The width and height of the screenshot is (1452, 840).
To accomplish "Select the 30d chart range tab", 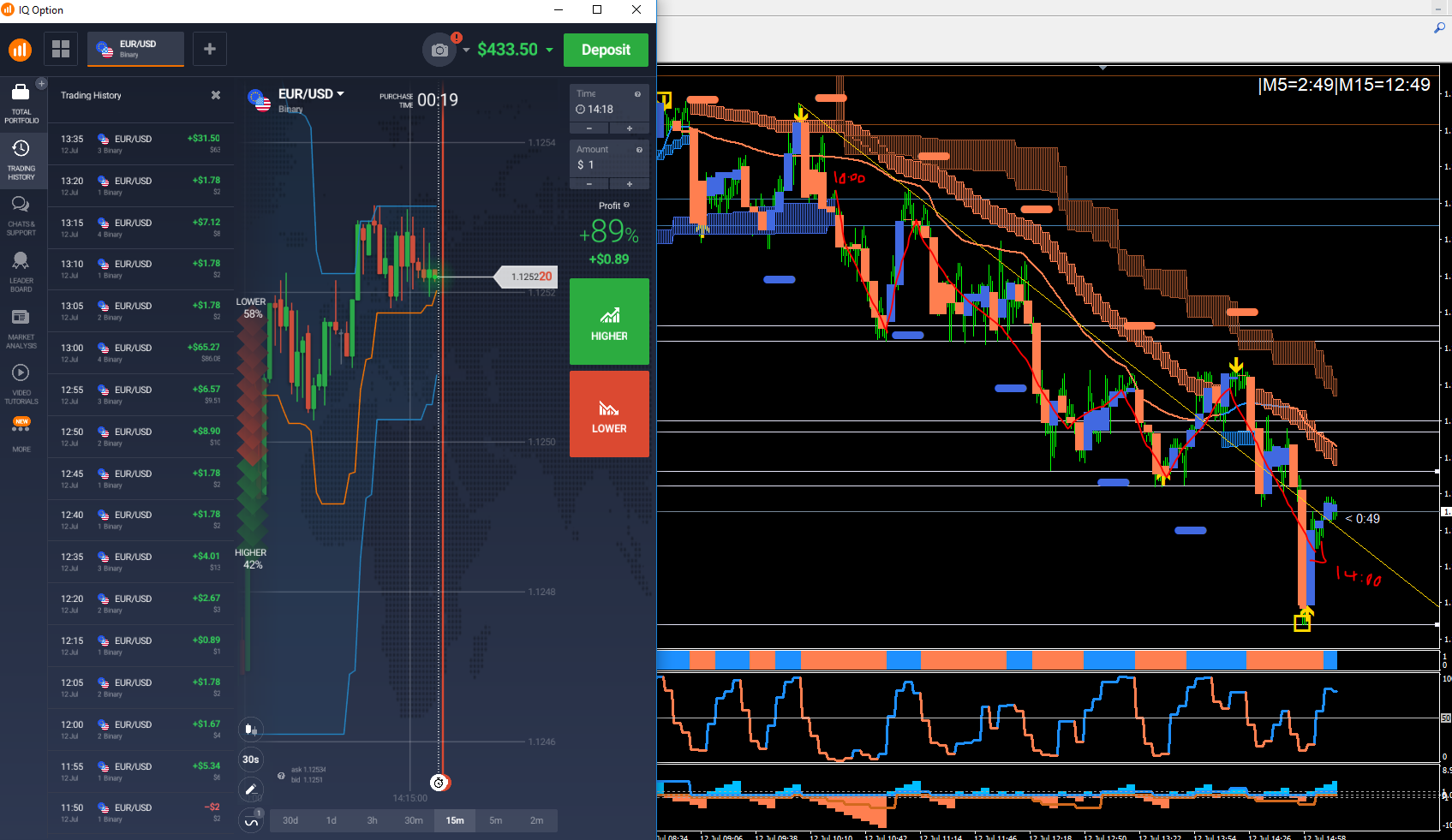I will (x=290, y=820).
